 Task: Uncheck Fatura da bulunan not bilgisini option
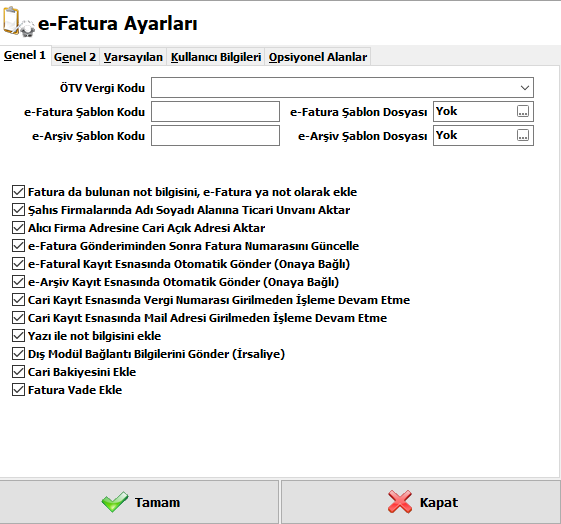click(18, 192)
